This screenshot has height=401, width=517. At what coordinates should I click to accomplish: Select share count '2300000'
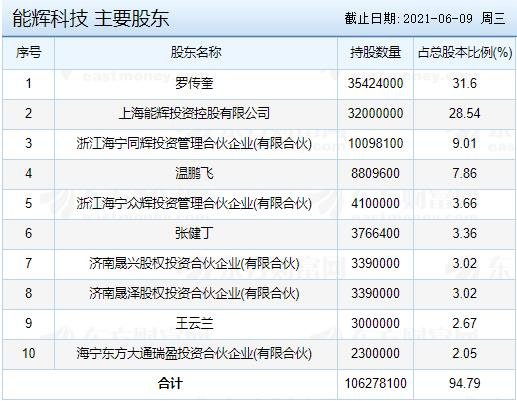[x=375, y=353]
